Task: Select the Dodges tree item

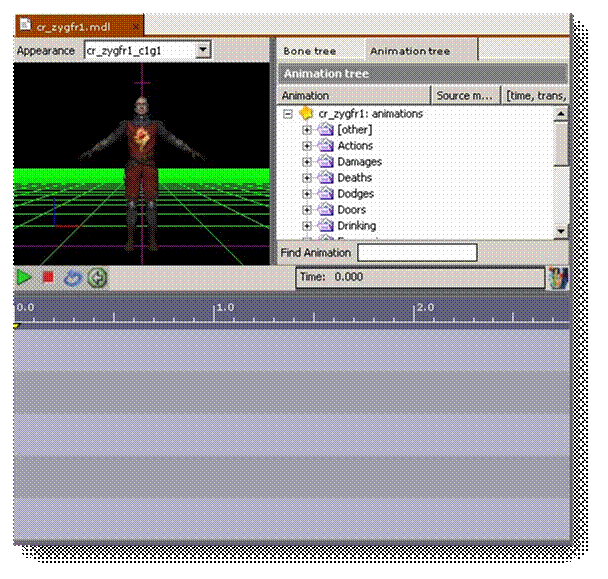Action: click(x=356, y=194)
